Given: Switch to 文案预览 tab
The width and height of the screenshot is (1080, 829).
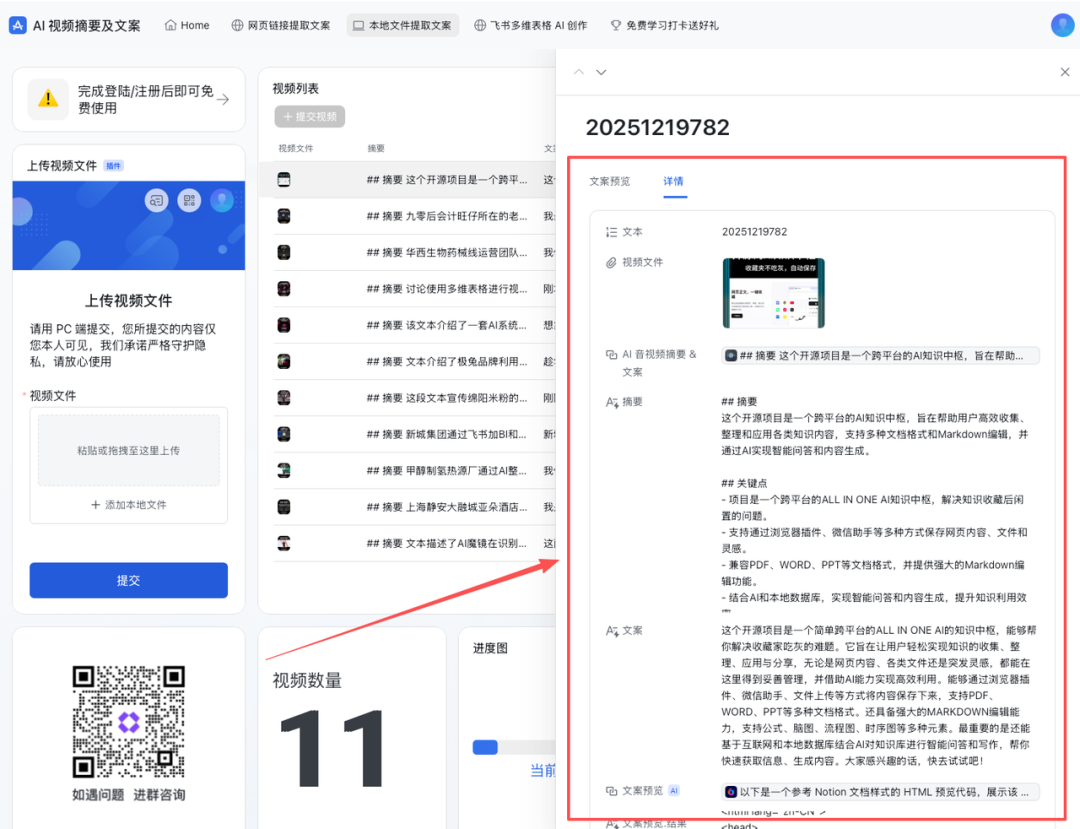Looking at the screenshot, I should coord(610,181).
